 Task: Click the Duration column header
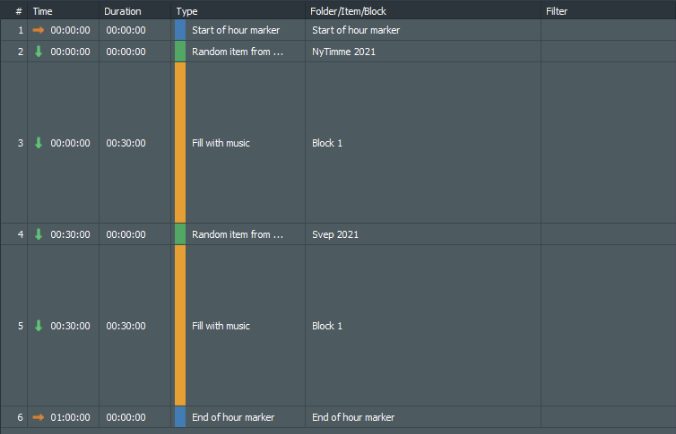click(x=122, y=11)
